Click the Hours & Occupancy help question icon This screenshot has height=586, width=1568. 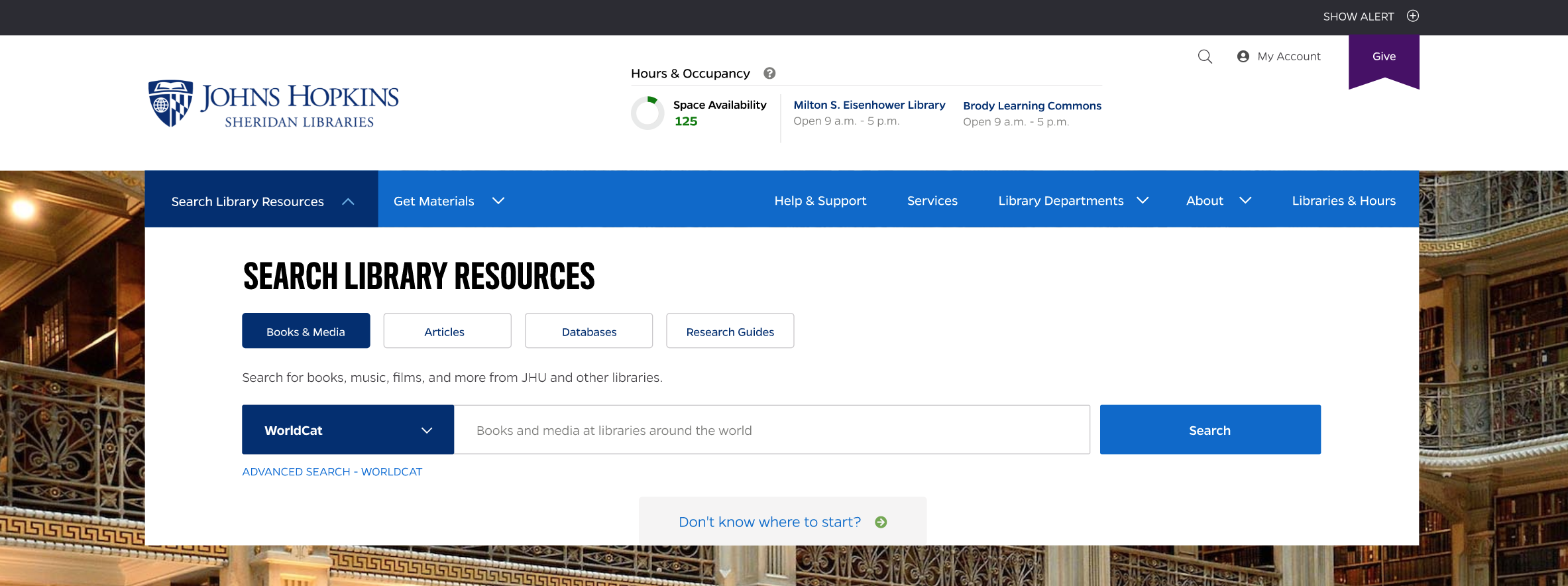click(x=769, y=74)
